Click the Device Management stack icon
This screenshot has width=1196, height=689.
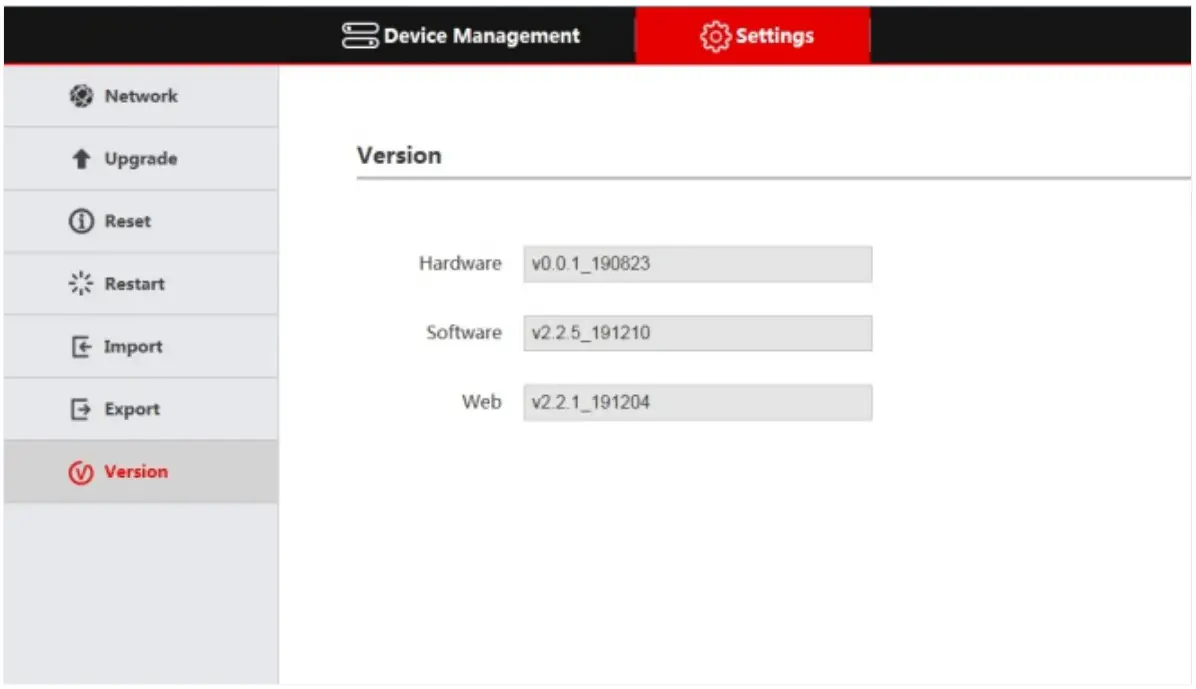(x=357, y=35)
